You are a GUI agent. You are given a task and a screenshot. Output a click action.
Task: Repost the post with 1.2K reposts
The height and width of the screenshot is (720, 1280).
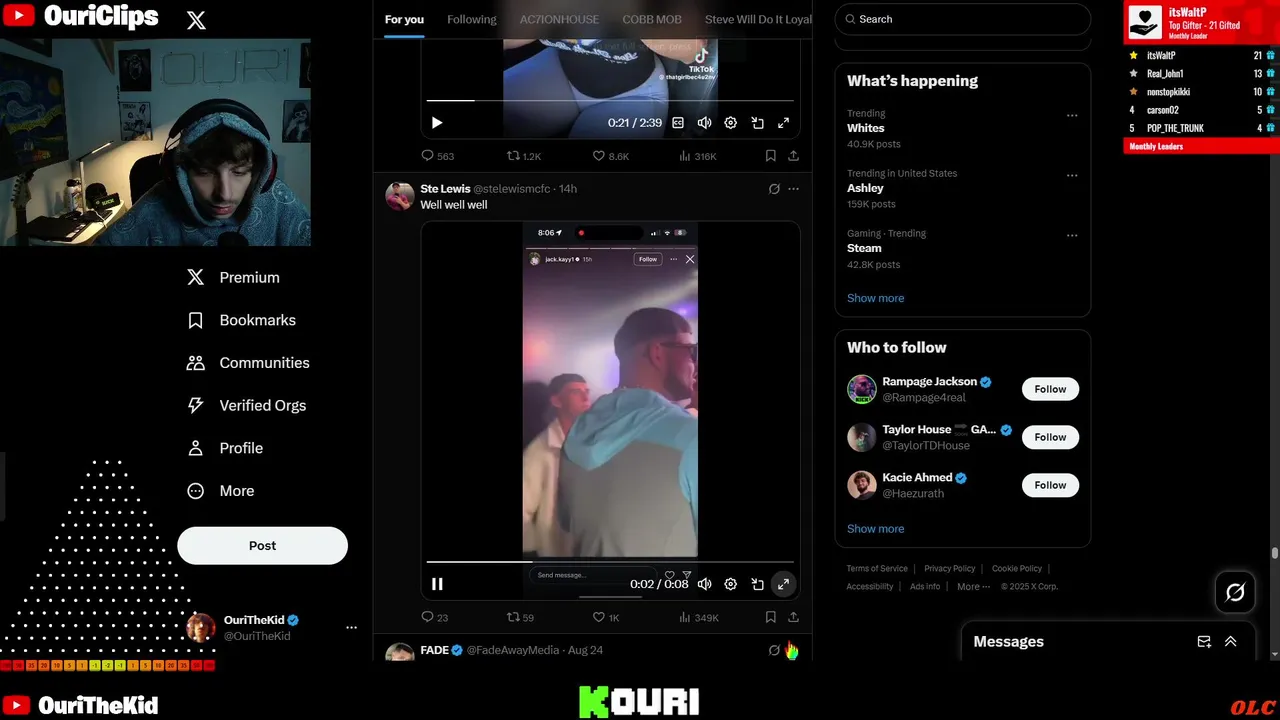coord(524,156)
